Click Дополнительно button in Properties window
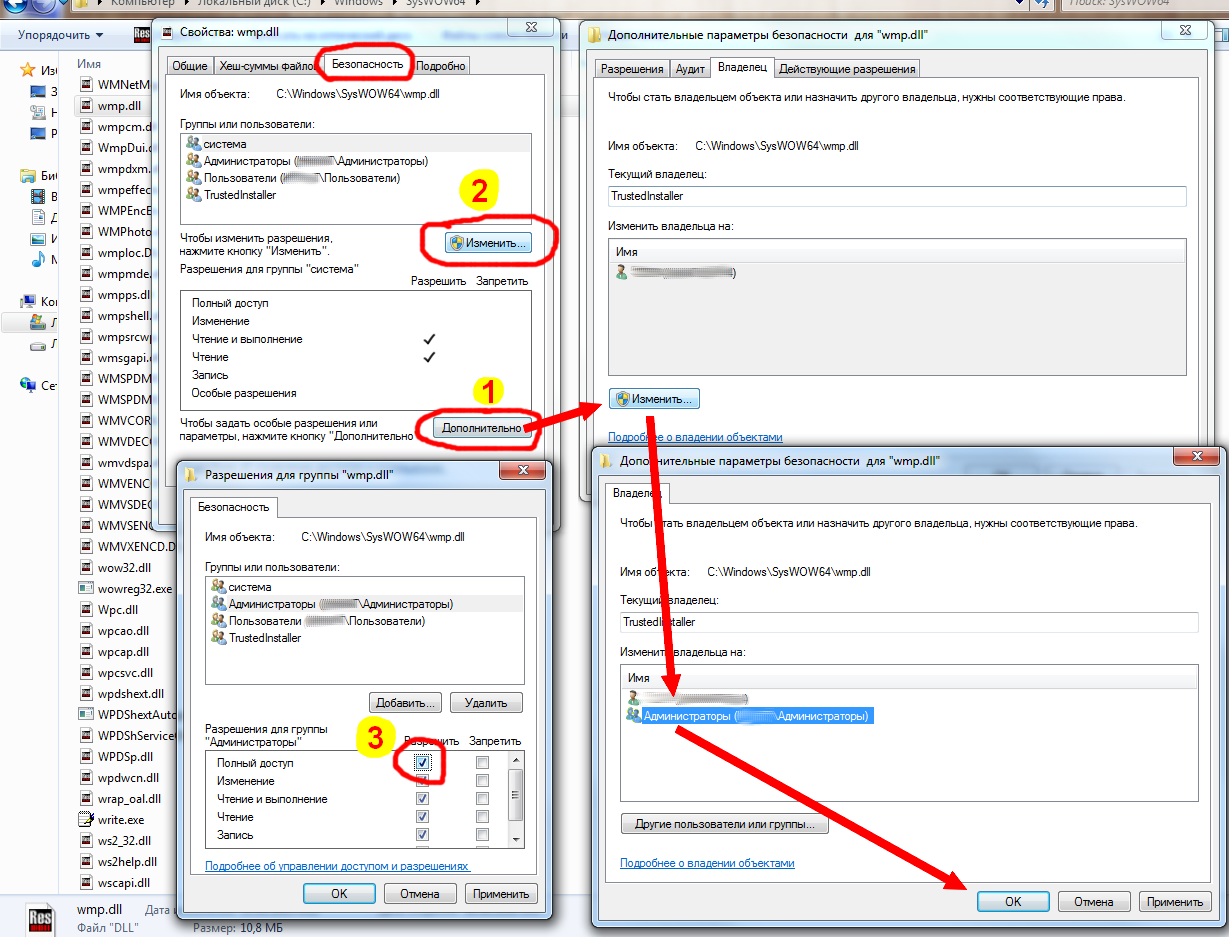 (x=483, y=428)
